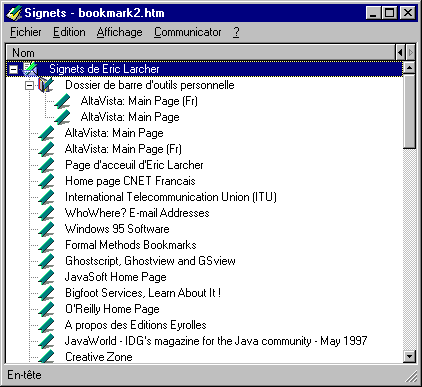Screen dimensions: 422x387
Task: Click bookmark icon of Bigfoot Services, Learn About It !
Action: [x=46, y=293]
